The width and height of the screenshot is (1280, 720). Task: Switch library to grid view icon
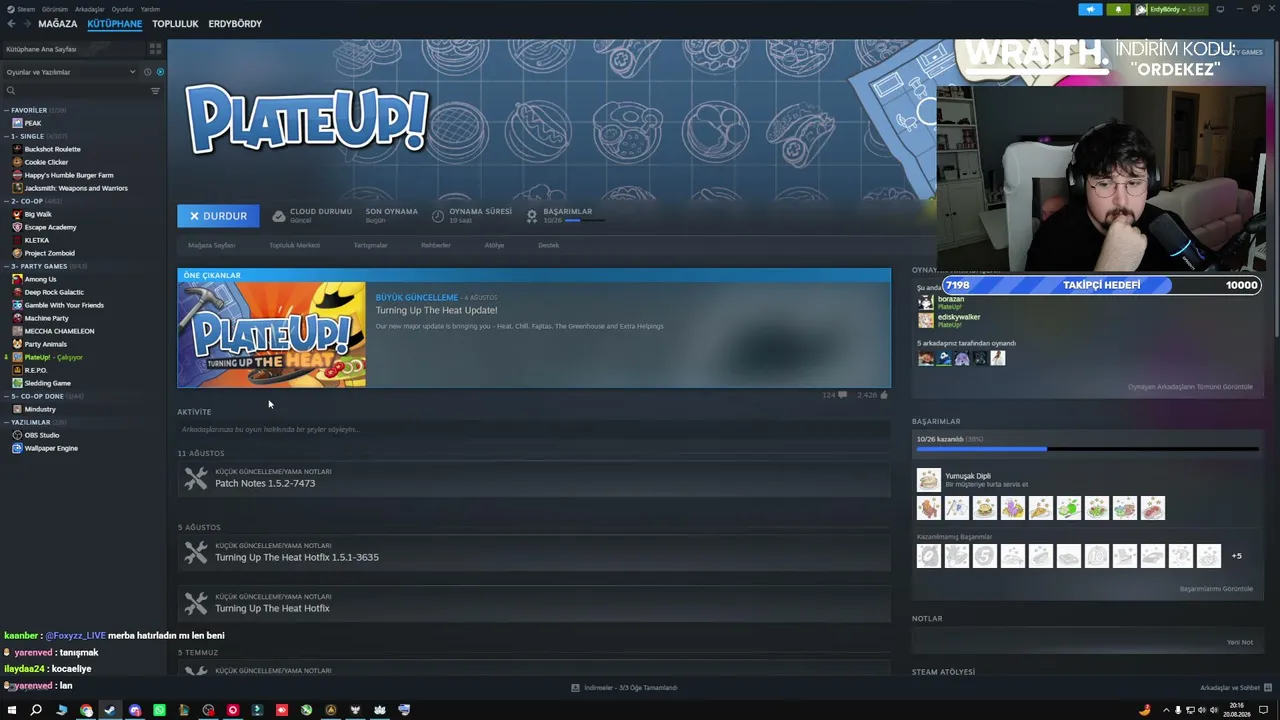pos(155,48)
